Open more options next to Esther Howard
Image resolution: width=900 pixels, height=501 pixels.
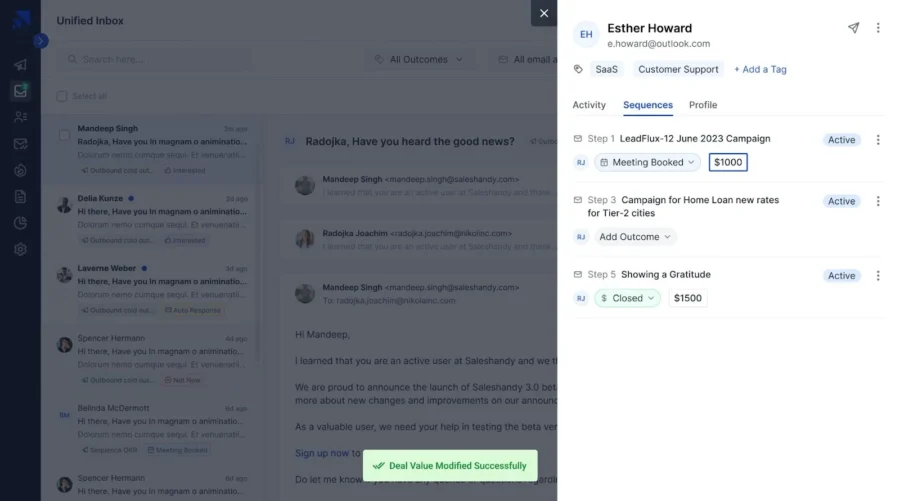click(878, 28)
